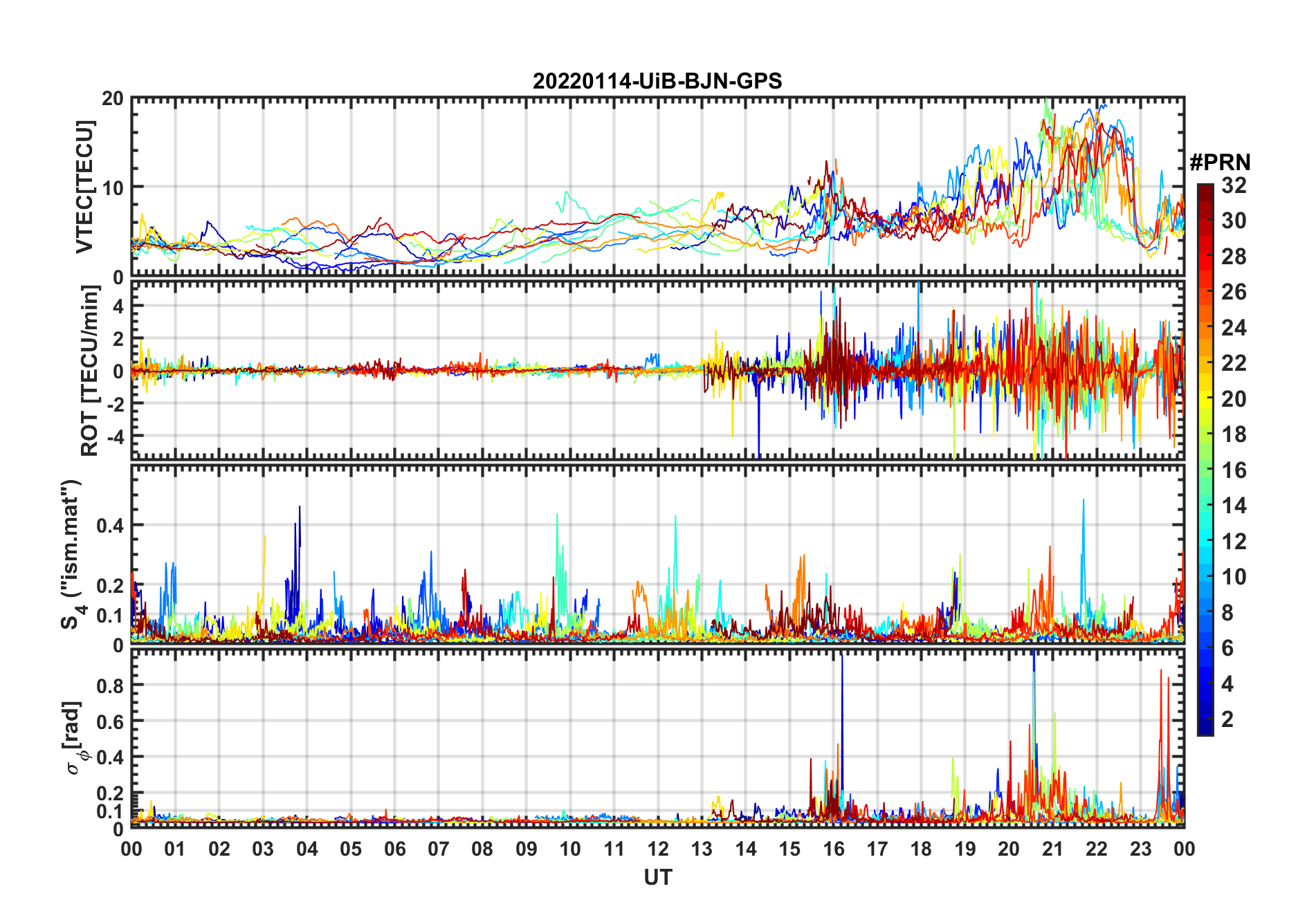This screenshot has width=1316, height=920.
Task: Click the 0.8 tick on sigma-phi axis
Action: [x=110, y=686]
